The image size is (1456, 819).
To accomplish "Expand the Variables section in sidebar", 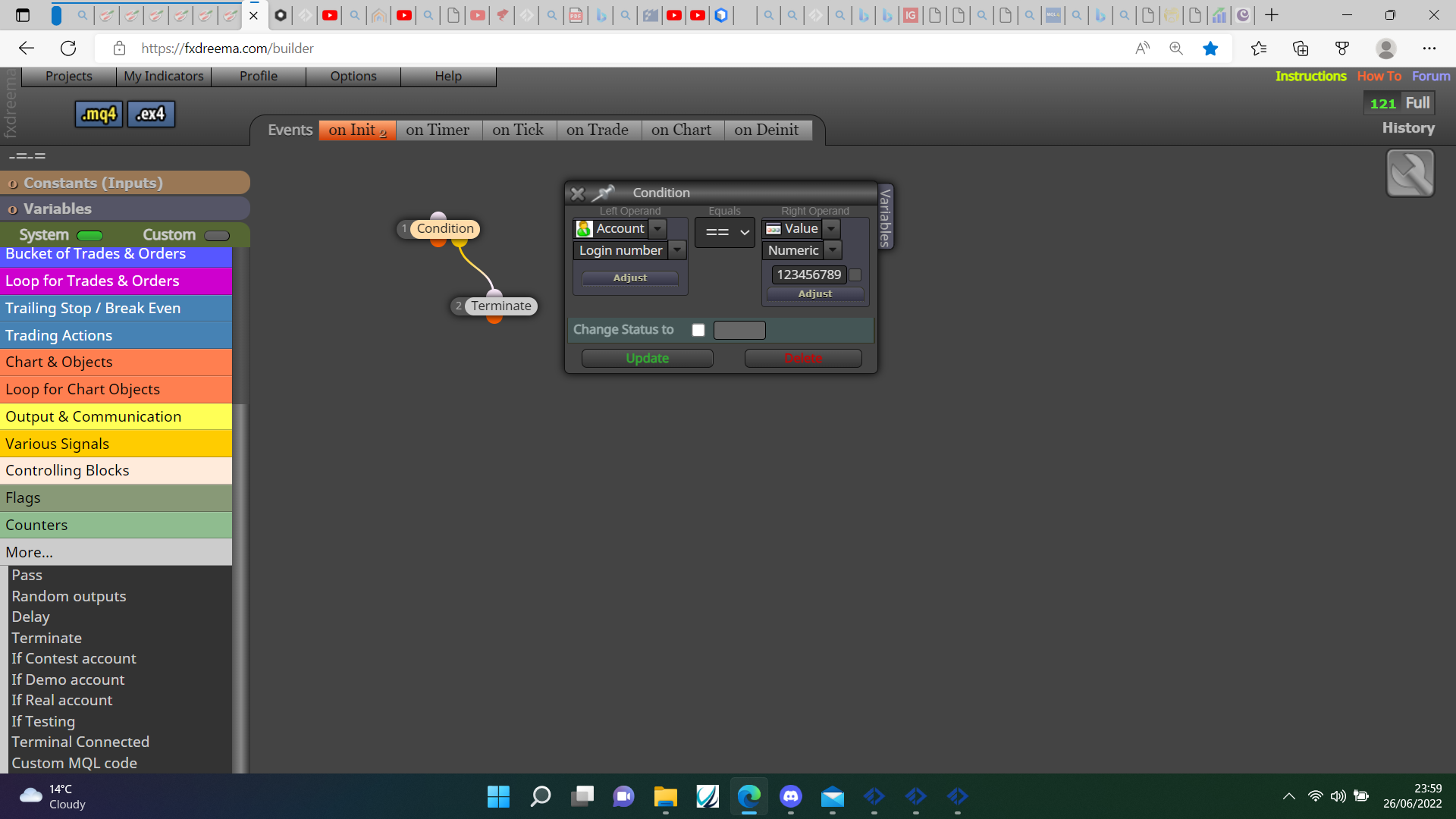I will point(125,209).
